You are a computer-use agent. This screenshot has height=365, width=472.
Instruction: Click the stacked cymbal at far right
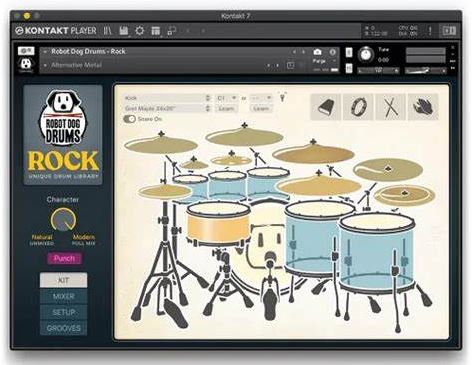(404, 195)
